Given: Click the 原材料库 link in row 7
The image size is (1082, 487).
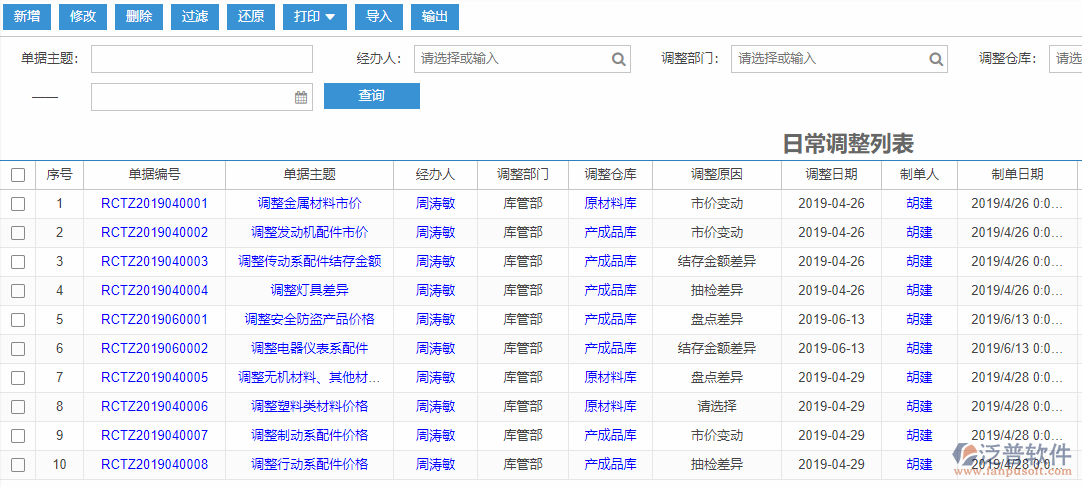Looking at the screenshot, I should [610, 378].
